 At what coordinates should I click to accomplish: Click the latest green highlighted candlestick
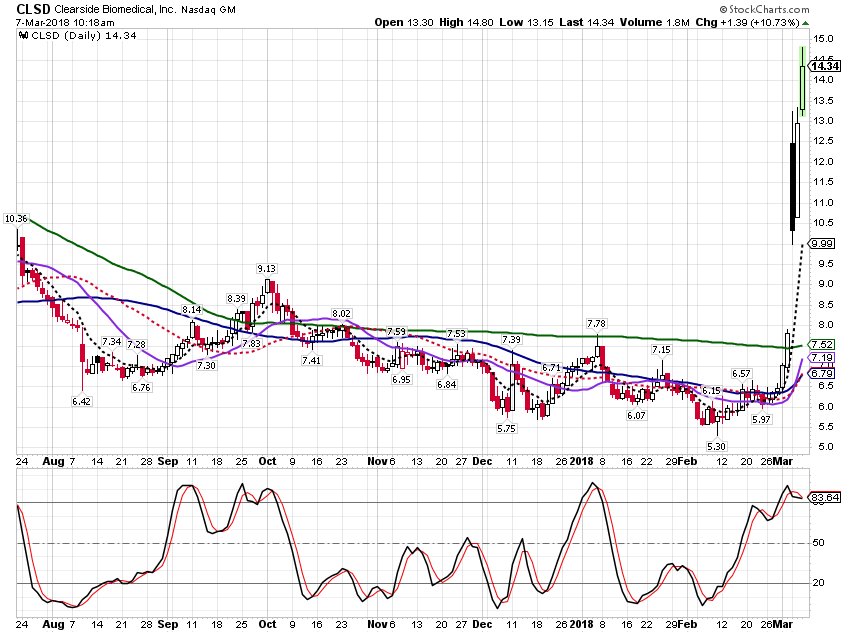pyautogui.click(x=802, y=81)
